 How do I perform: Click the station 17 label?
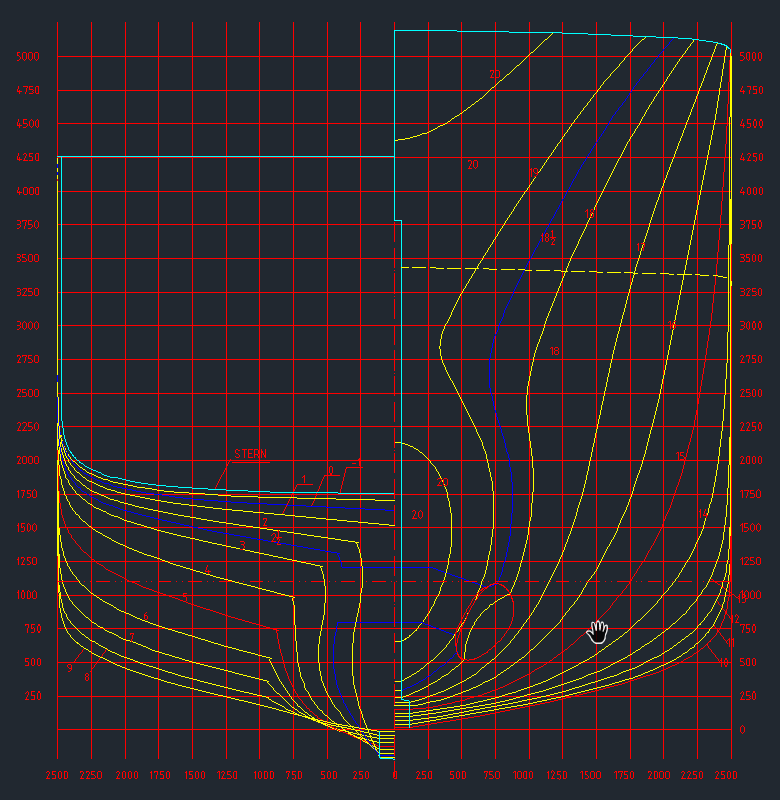click(x=640, y=247)
